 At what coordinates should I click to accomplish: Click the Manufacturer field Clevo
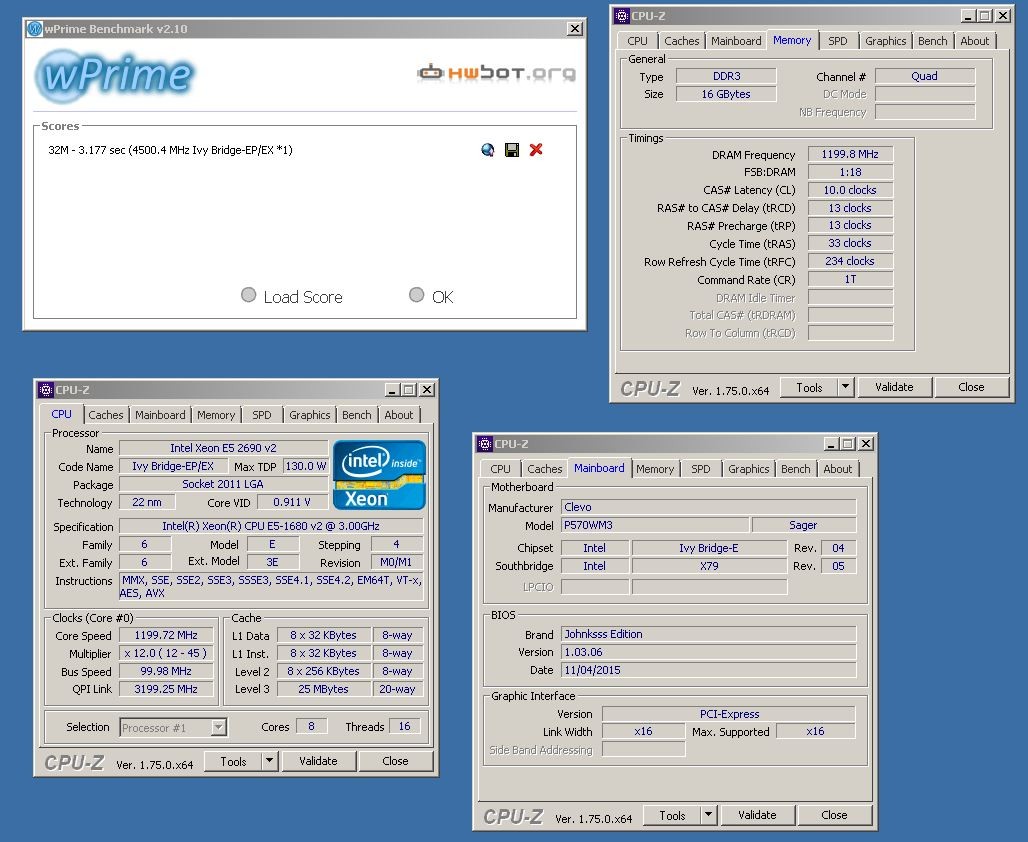[x=709, y=507]
